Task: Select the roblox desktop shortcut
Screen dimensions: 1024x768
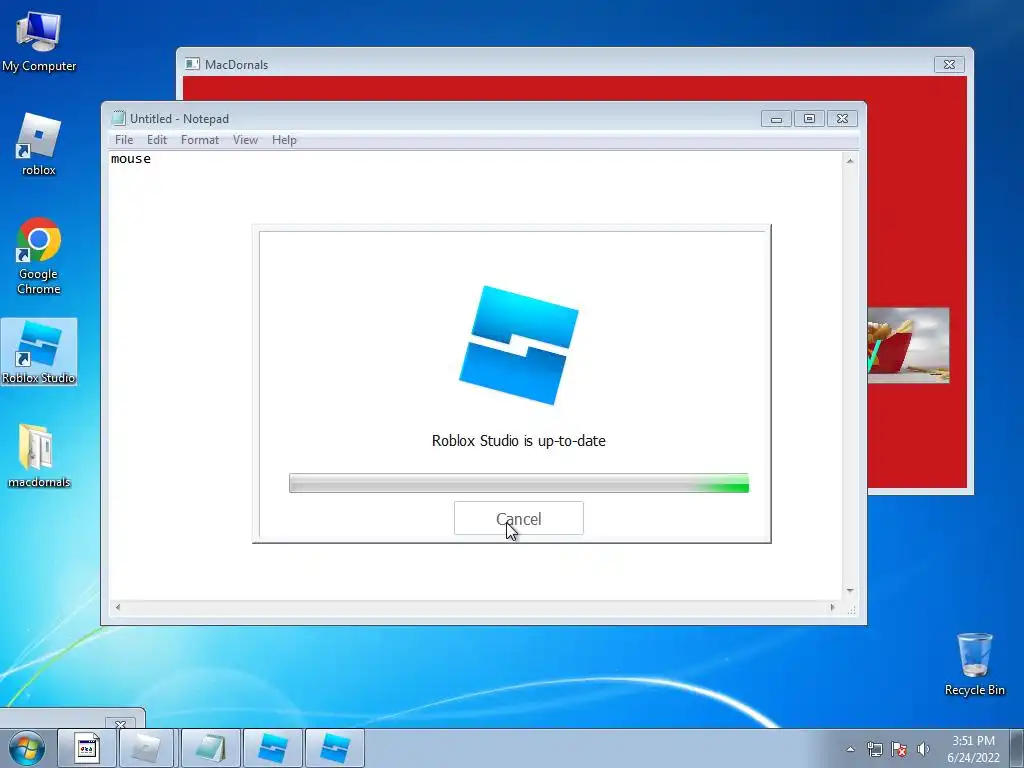Action: pyautogui.click(x=39, y=145)
